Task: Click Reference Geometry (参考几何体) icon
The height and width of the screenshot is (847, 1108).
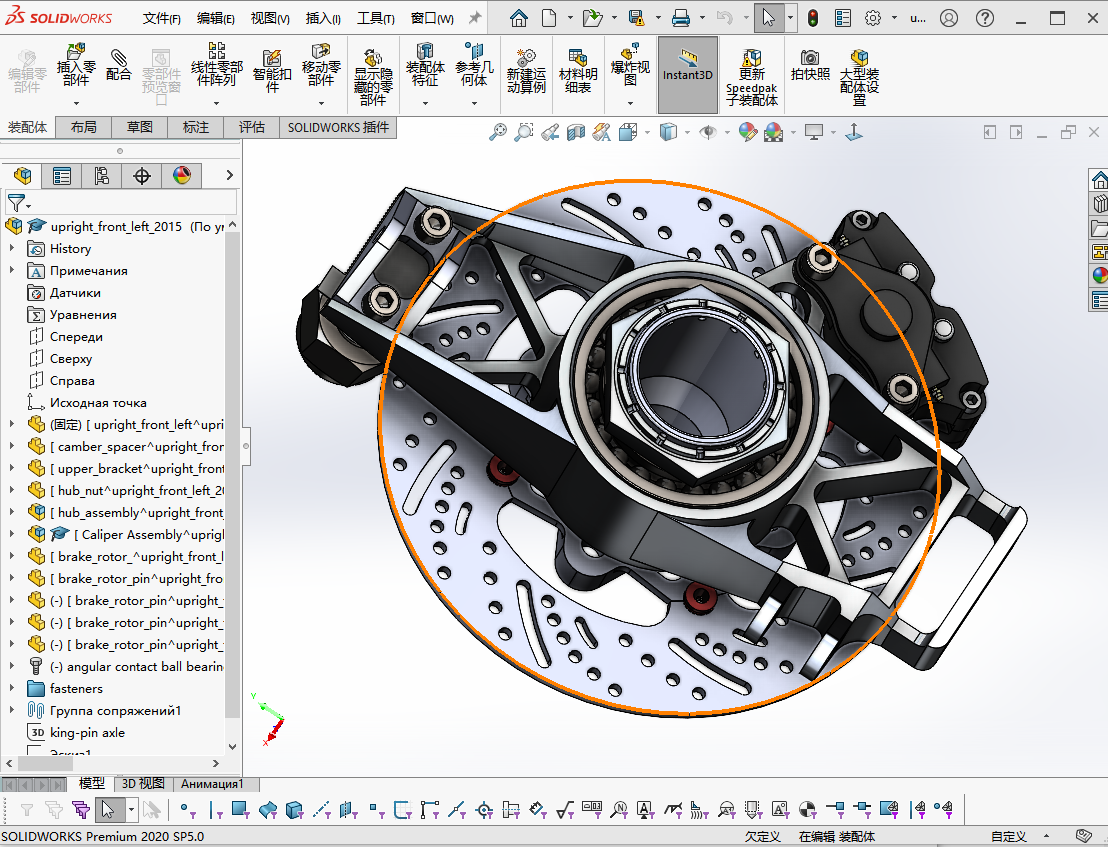Action: pyautogui.click(x=474, y=65)
